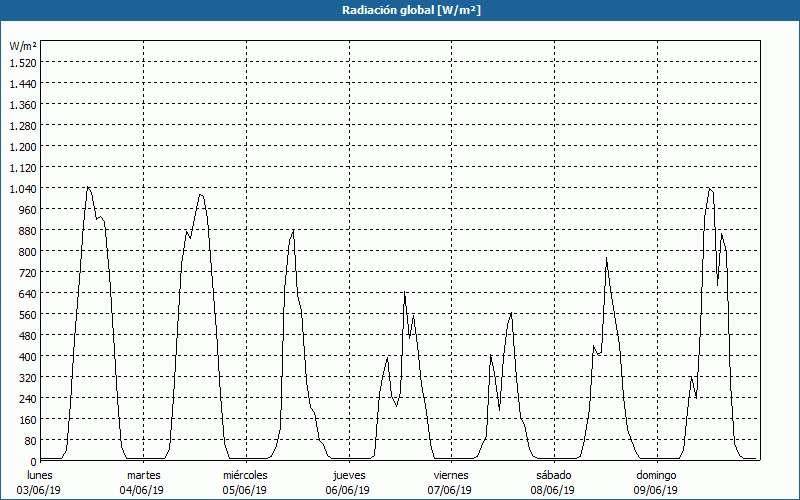Viewport: 800px width, 500px height.
Task: Click the 'martes' day label
Action: pyautogui.click(x=144, y=475)
